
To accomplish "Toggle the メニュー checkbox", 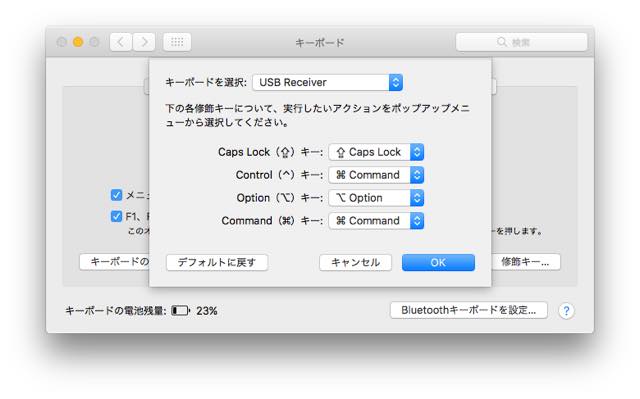I will 116,195.
